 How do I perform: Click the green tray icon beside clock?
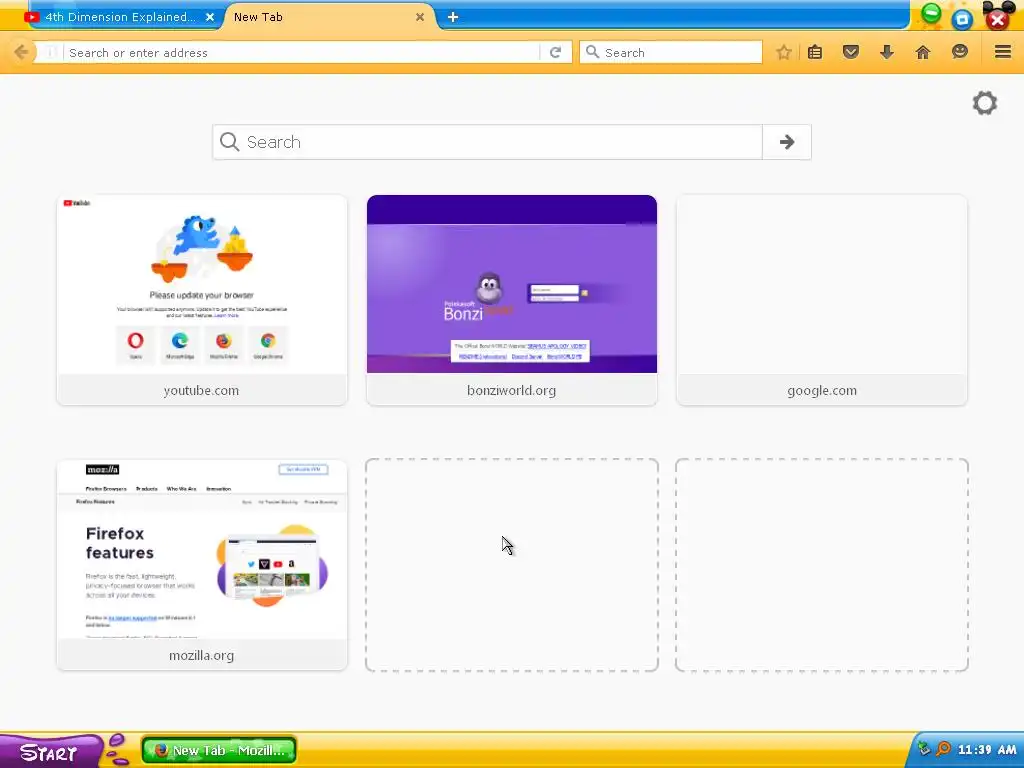pyautogui.click(x=924, y=749)
